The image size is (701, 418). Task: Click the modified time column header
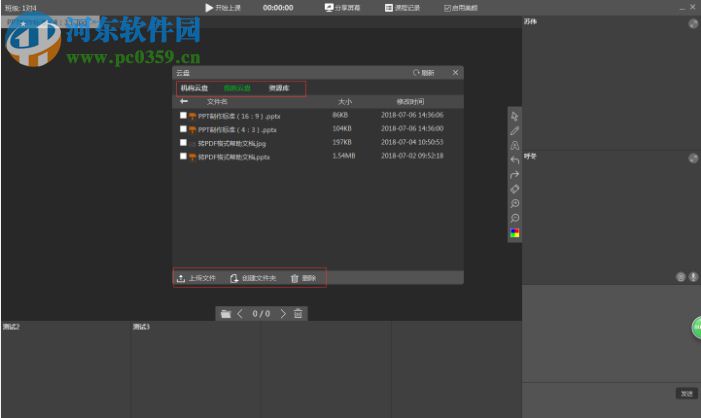pyautogui.click(x=410, y=101)
